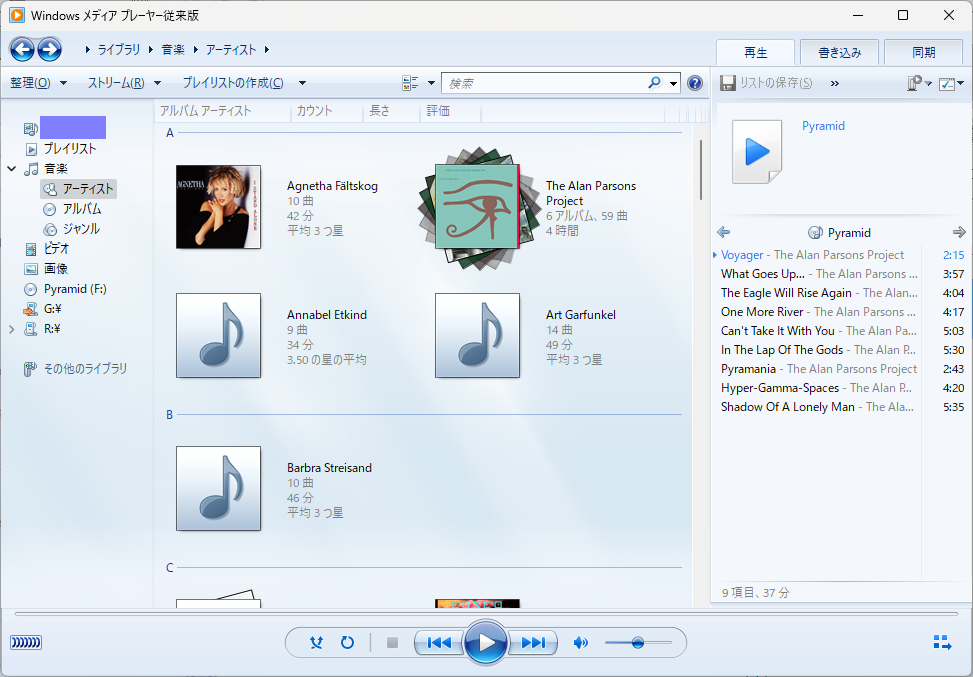Image resolution: width=973 pixels, height=677 pixels.
Task: Go to next list with right arrow
Action: pos(959,232)
